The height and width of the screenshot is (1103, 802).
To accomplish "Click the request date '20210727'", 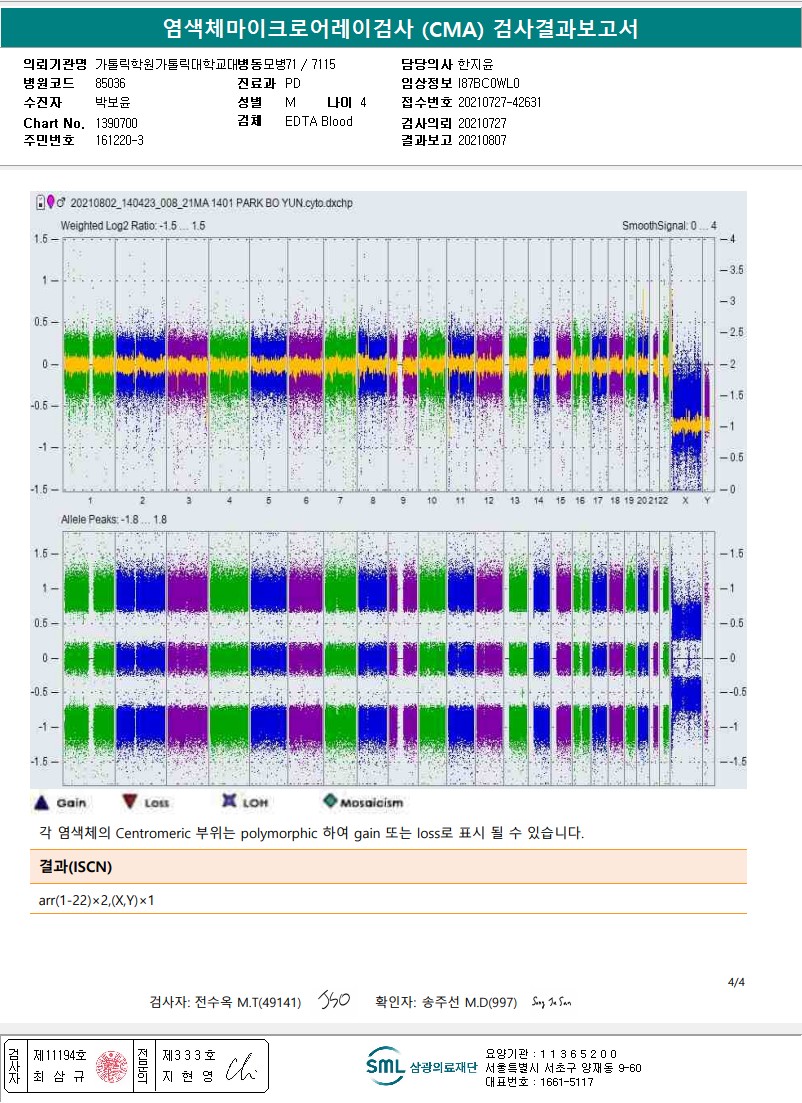I will tap(482, 123).
